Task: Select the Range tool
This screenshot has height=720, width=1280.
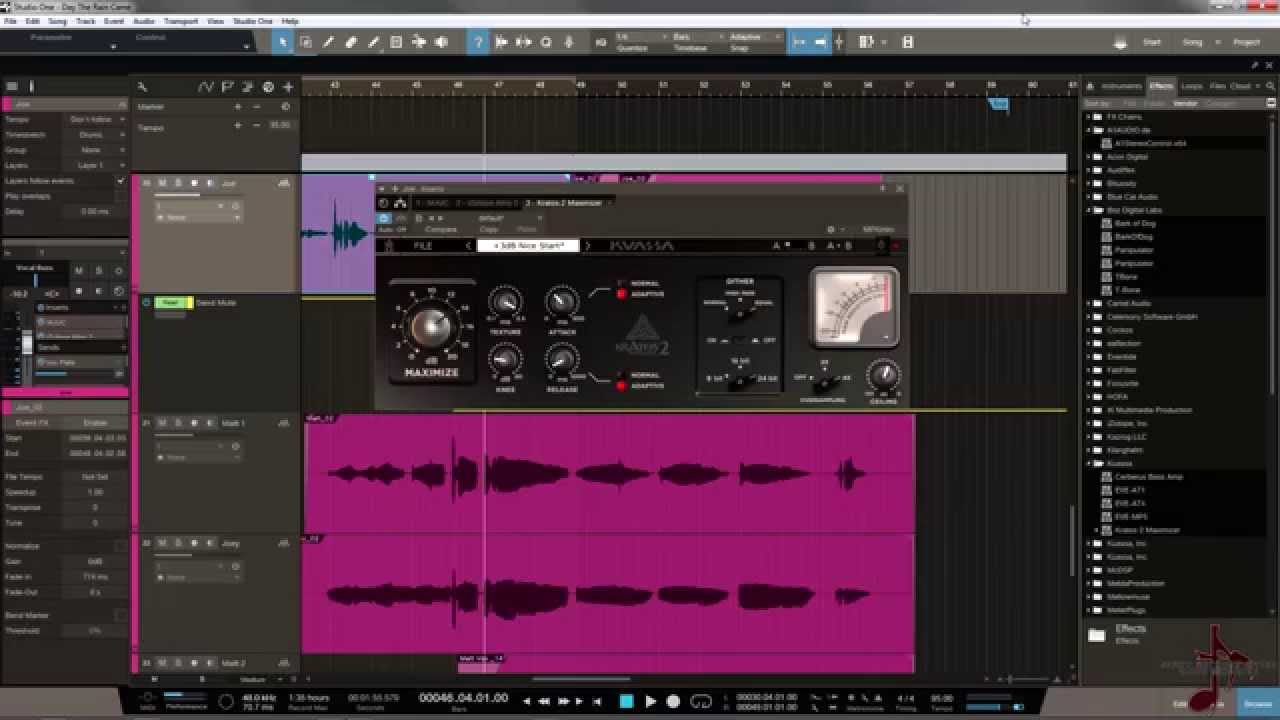Action: (306, 42)
